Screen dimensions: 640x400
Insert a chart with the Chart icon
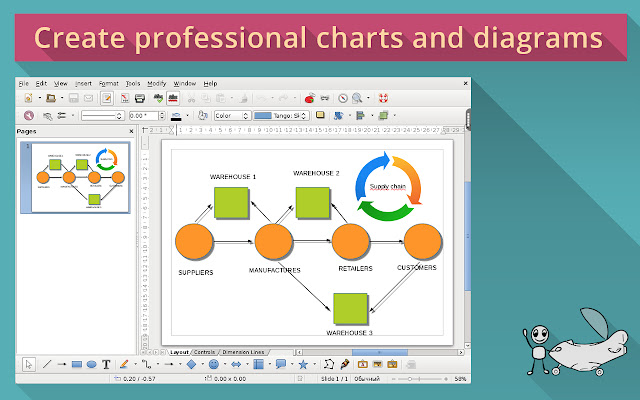[x=310, y=98]
